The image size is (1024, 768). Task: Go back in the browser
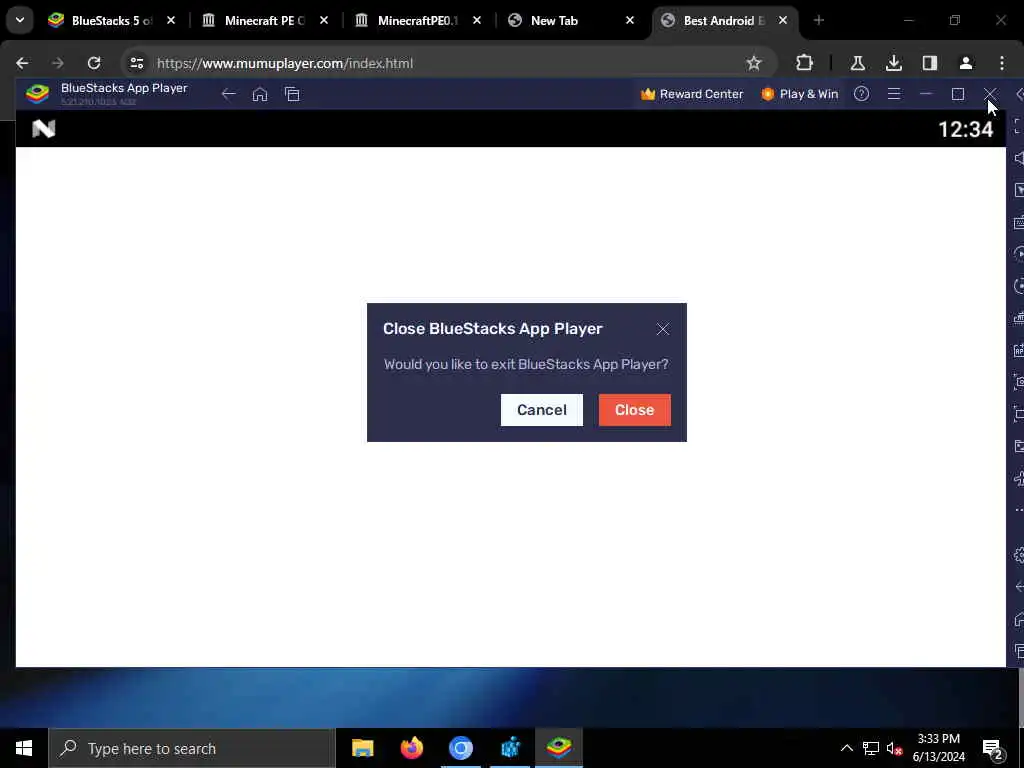(x=22, y=63)
